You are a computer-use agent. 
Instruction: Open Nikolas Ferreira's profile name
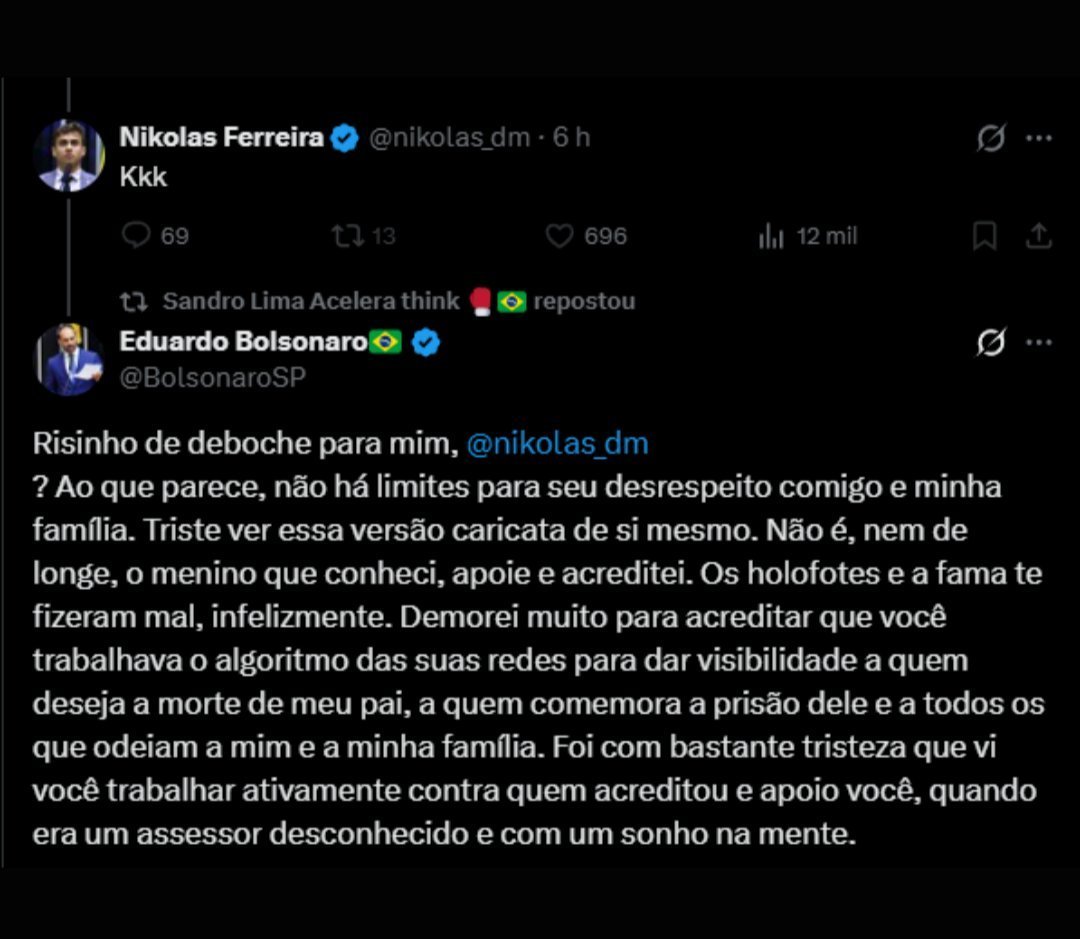click(221, 137)
